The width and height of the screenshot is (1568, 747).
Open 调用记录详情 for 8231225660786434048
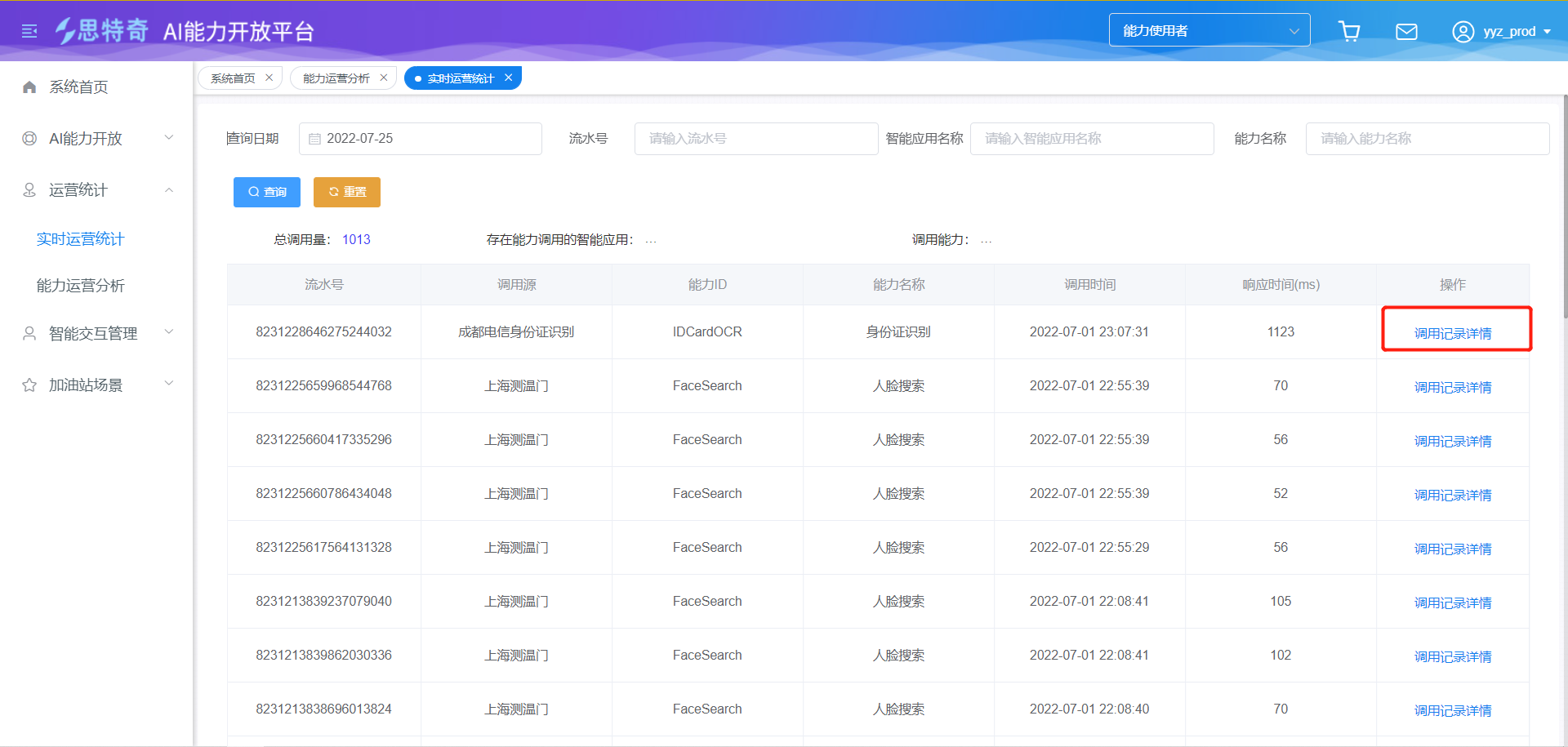pyautogui.click(x=1453, y=495)
